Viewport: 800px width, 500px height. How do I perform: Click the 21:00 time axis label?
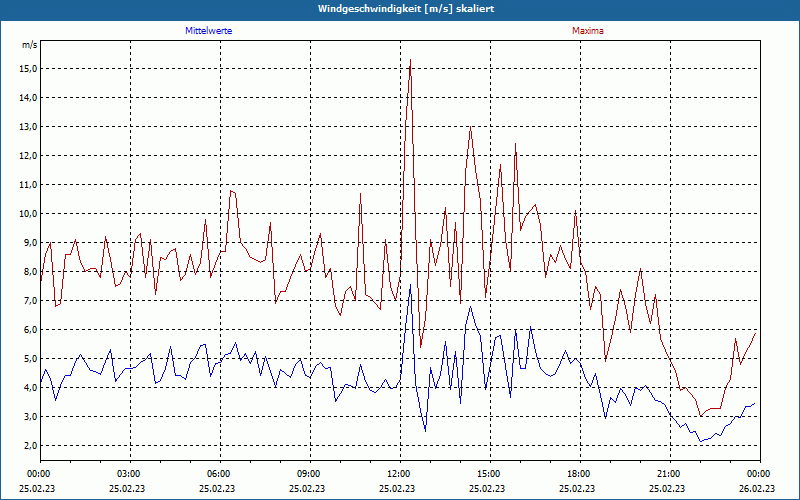tap(668, 474)
